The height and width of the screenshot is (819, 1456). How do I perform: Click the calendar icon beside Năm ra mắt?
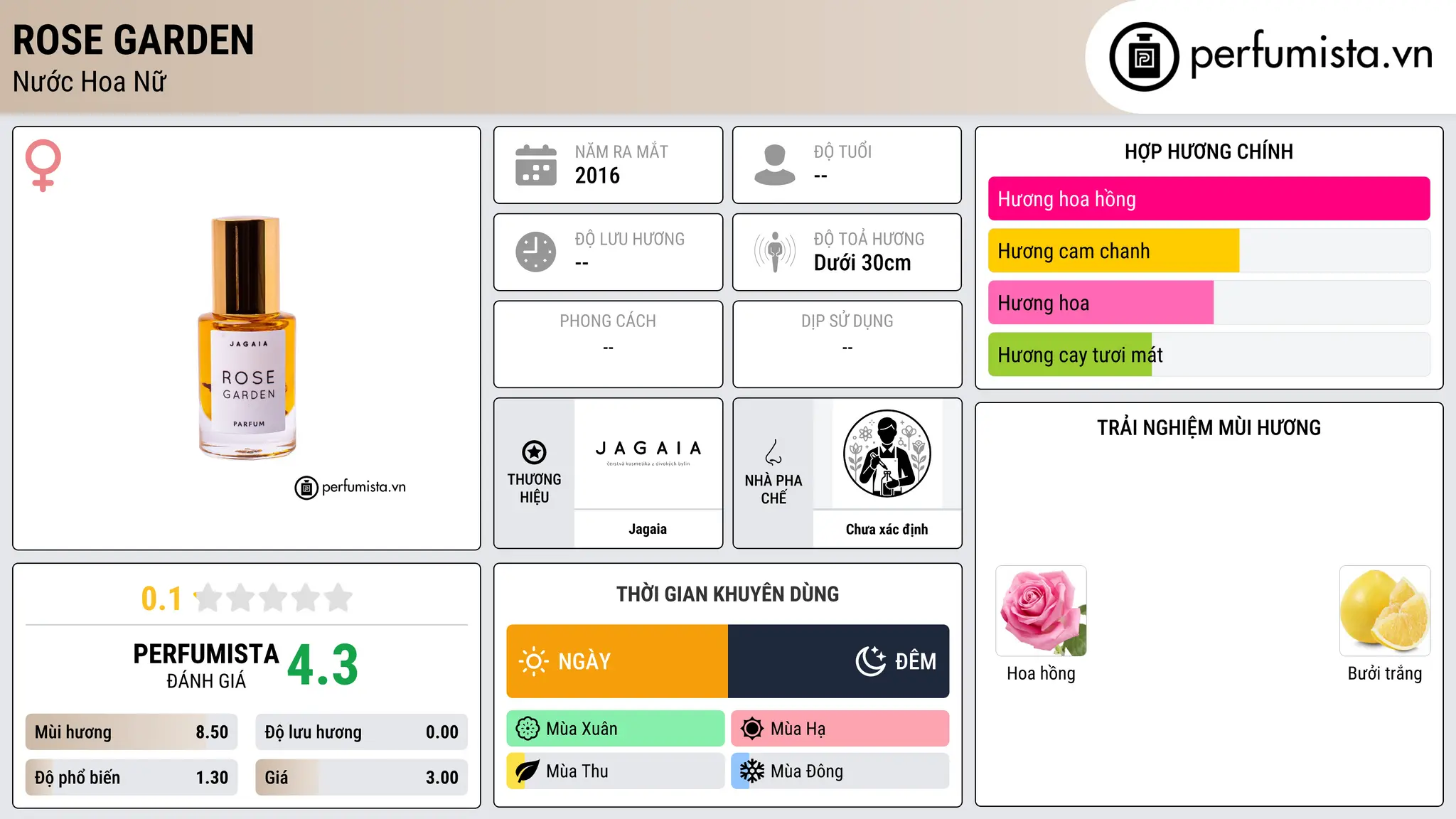[536, 165]
